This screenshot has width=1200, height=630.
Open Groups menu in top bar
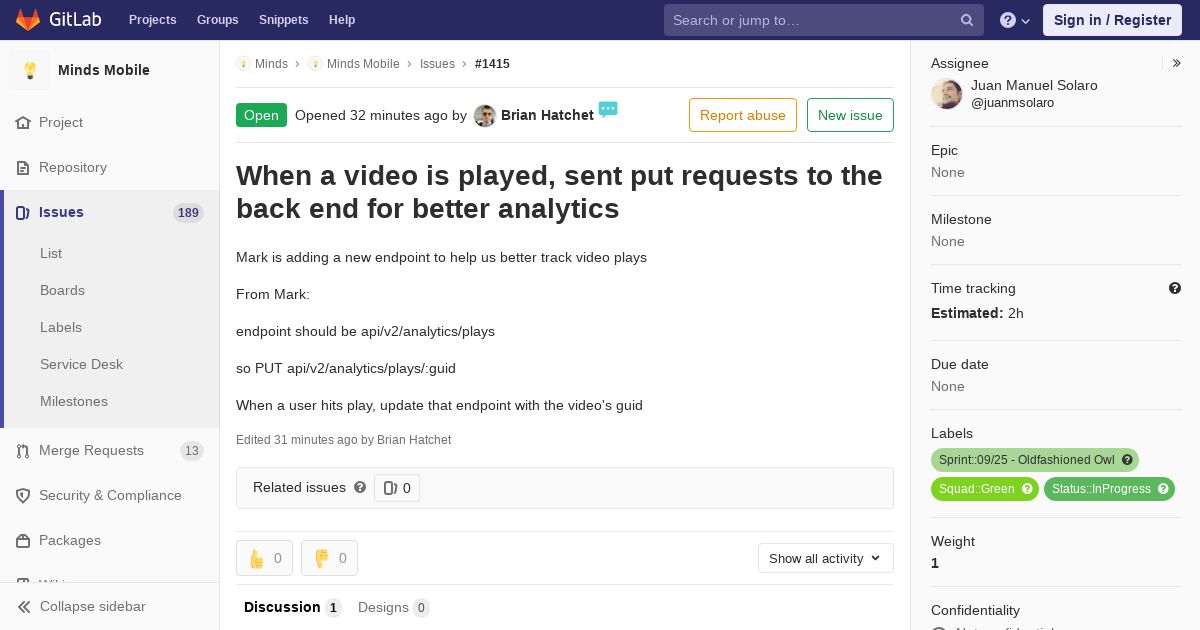[218, 20]
